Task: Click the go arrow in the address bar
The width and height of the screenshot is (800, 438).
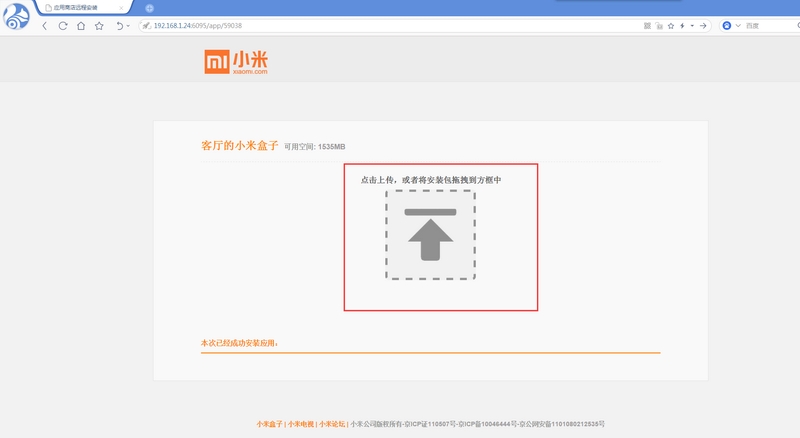Action: point(703,26)
